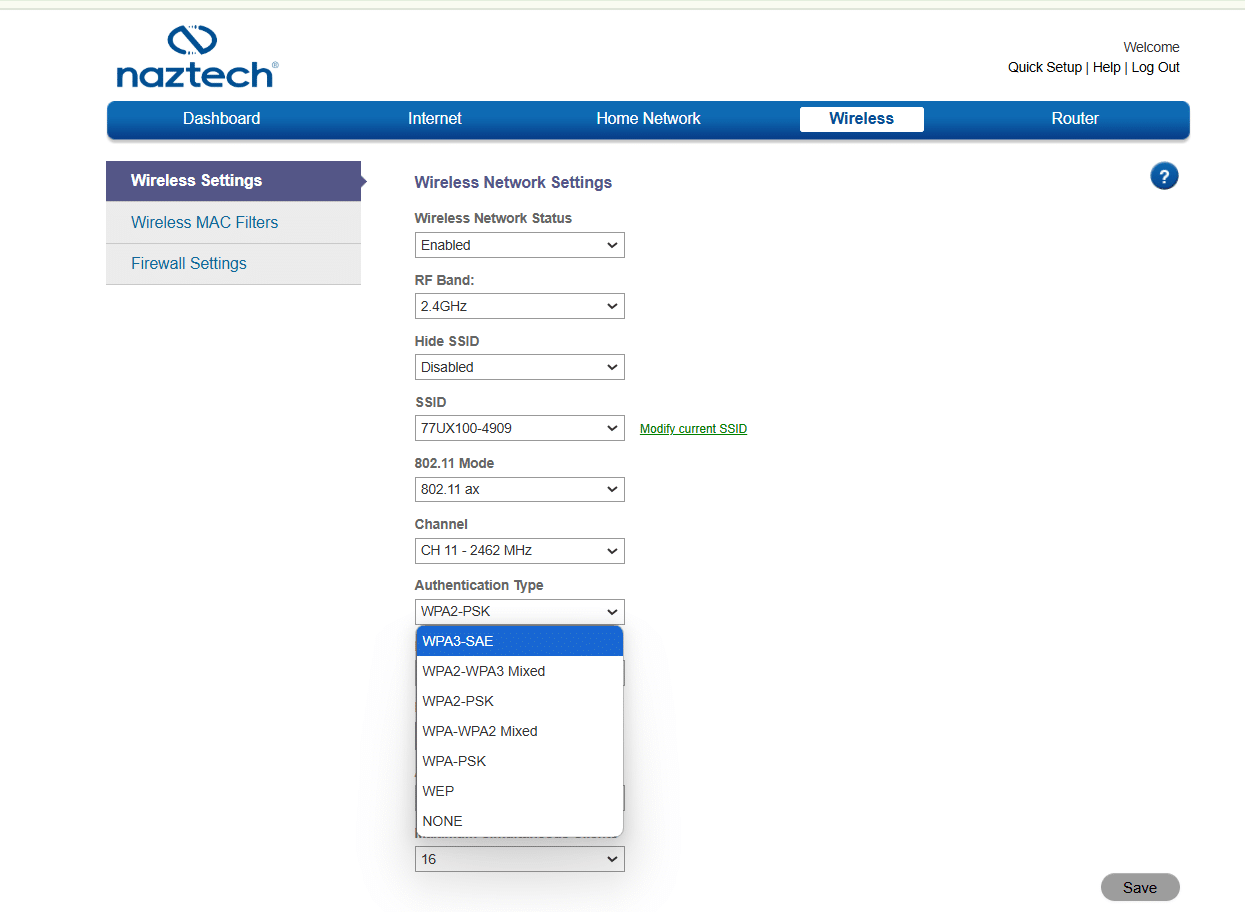Image resolution: width=1245 pixels, height=912 pixels.
Task: Expand the Channel dropdown
Action: [519, 550]
